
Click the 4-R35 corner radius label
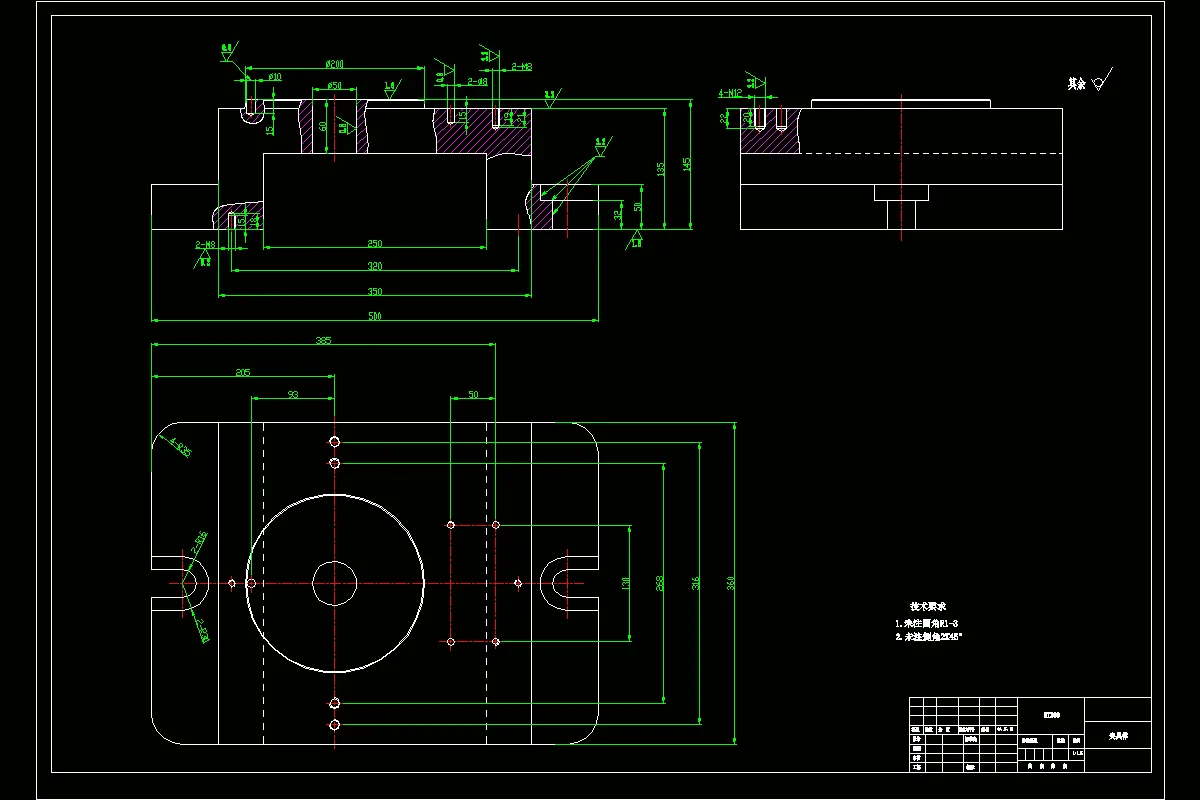click(180, 446)
